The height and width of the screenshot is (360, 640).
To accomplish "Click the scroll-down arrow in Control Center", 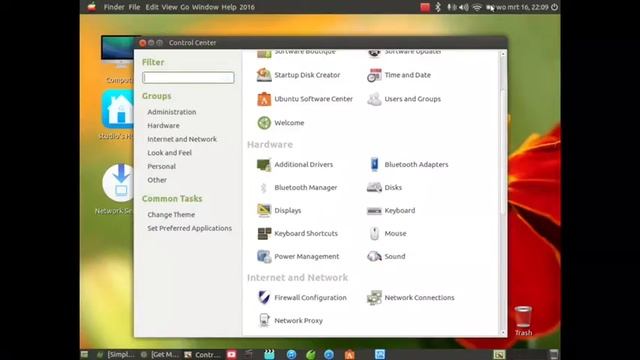I will pos(503,333).
